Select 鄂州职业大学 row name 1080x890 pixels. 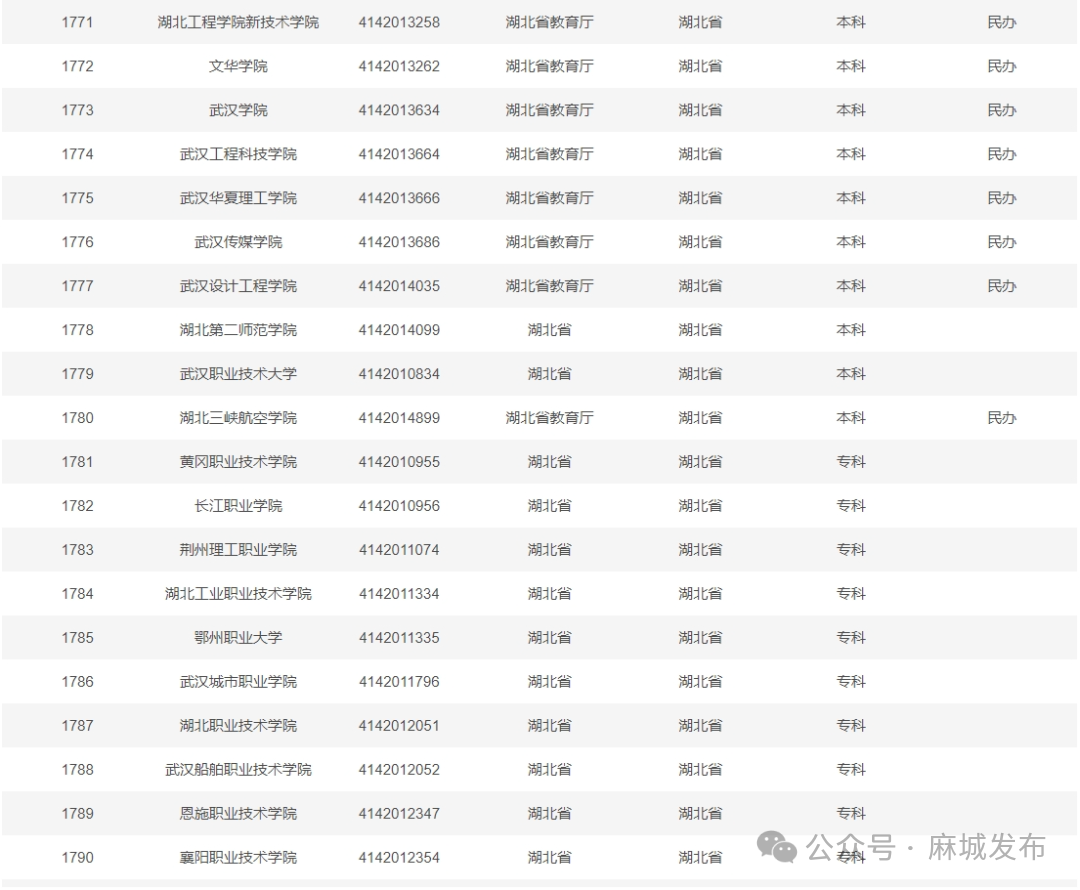[x=238, y=638]
